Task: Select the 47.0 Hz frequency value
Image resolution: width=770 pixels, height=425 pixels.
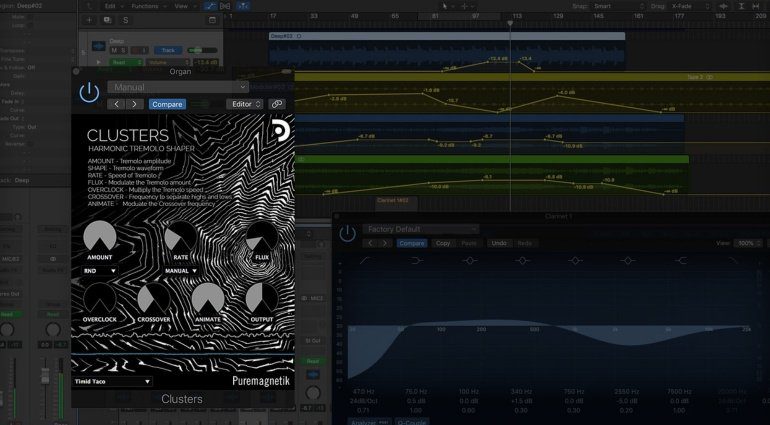Action: point(363,392)
